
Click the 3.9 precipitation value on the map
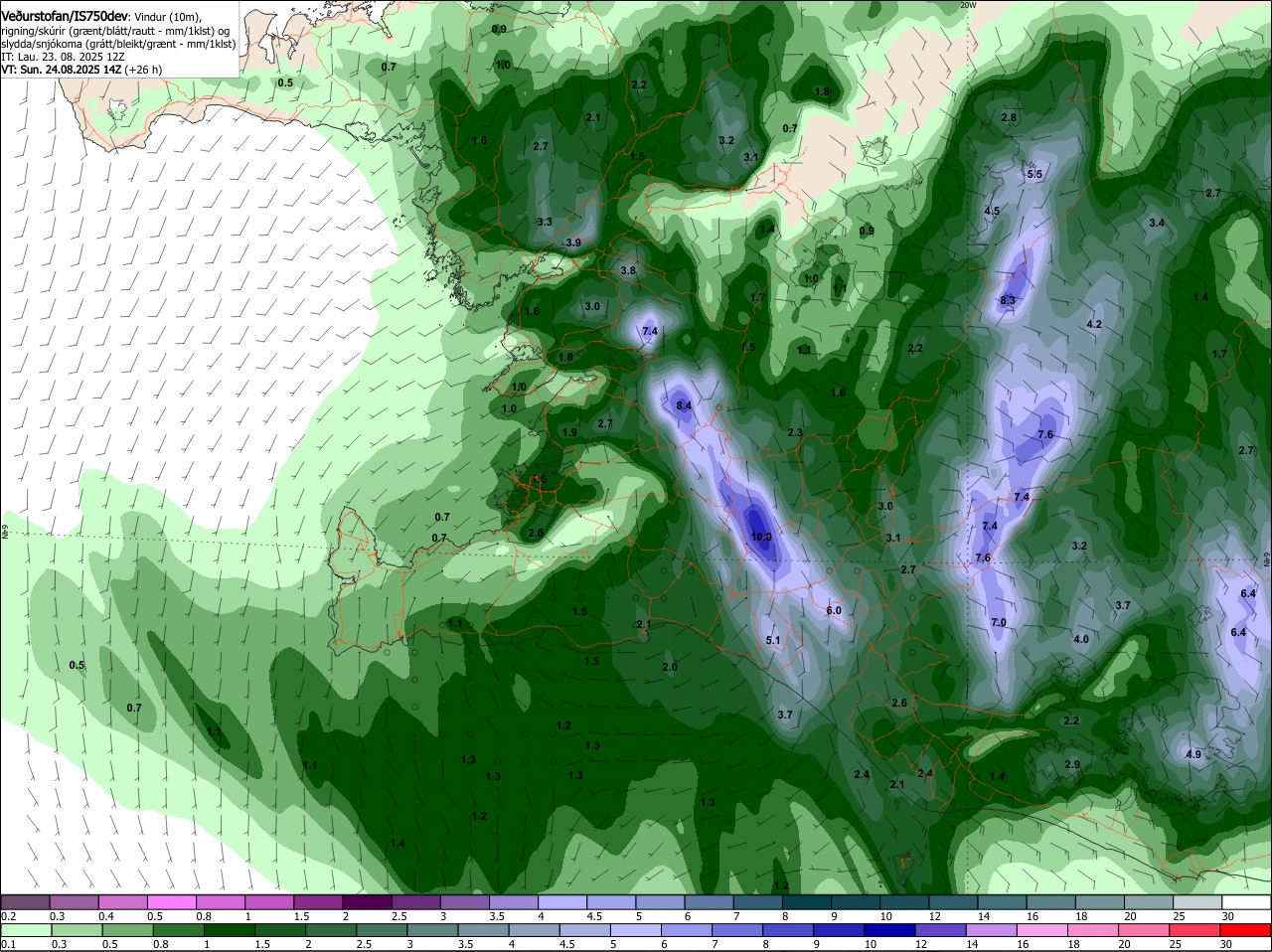(573, 242)
